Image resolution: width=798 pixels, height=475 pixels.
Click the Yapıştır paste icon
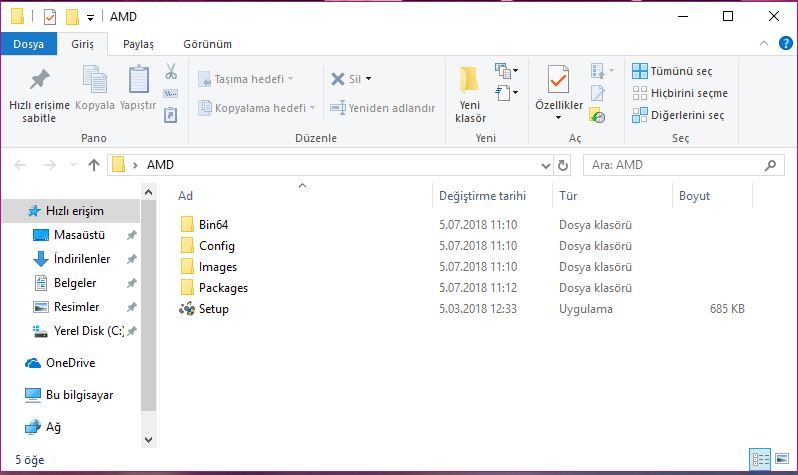[138, 79]
